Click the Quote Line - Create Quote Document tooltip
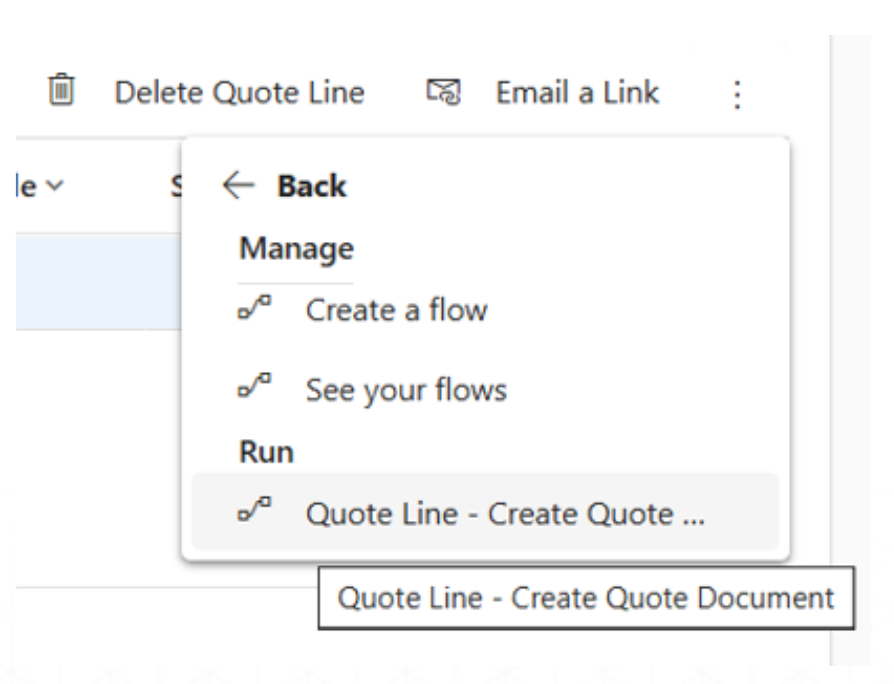Viewport: 894px width, 684px height. click(585, 598)
